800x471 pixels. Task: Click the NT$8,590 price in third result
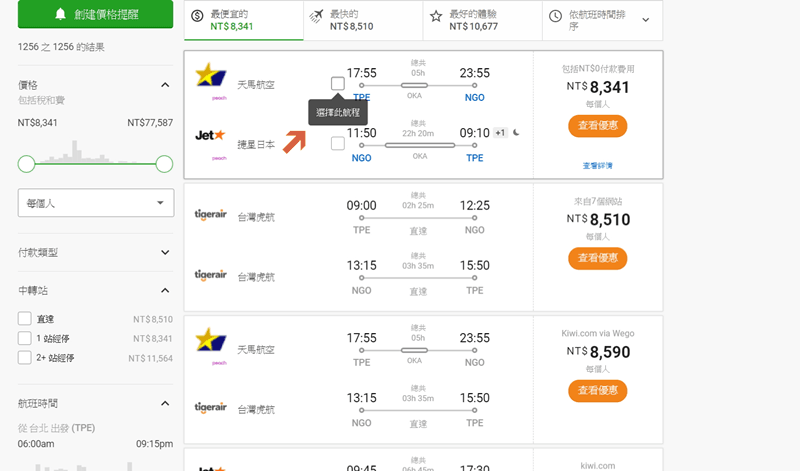coord(598,352)
